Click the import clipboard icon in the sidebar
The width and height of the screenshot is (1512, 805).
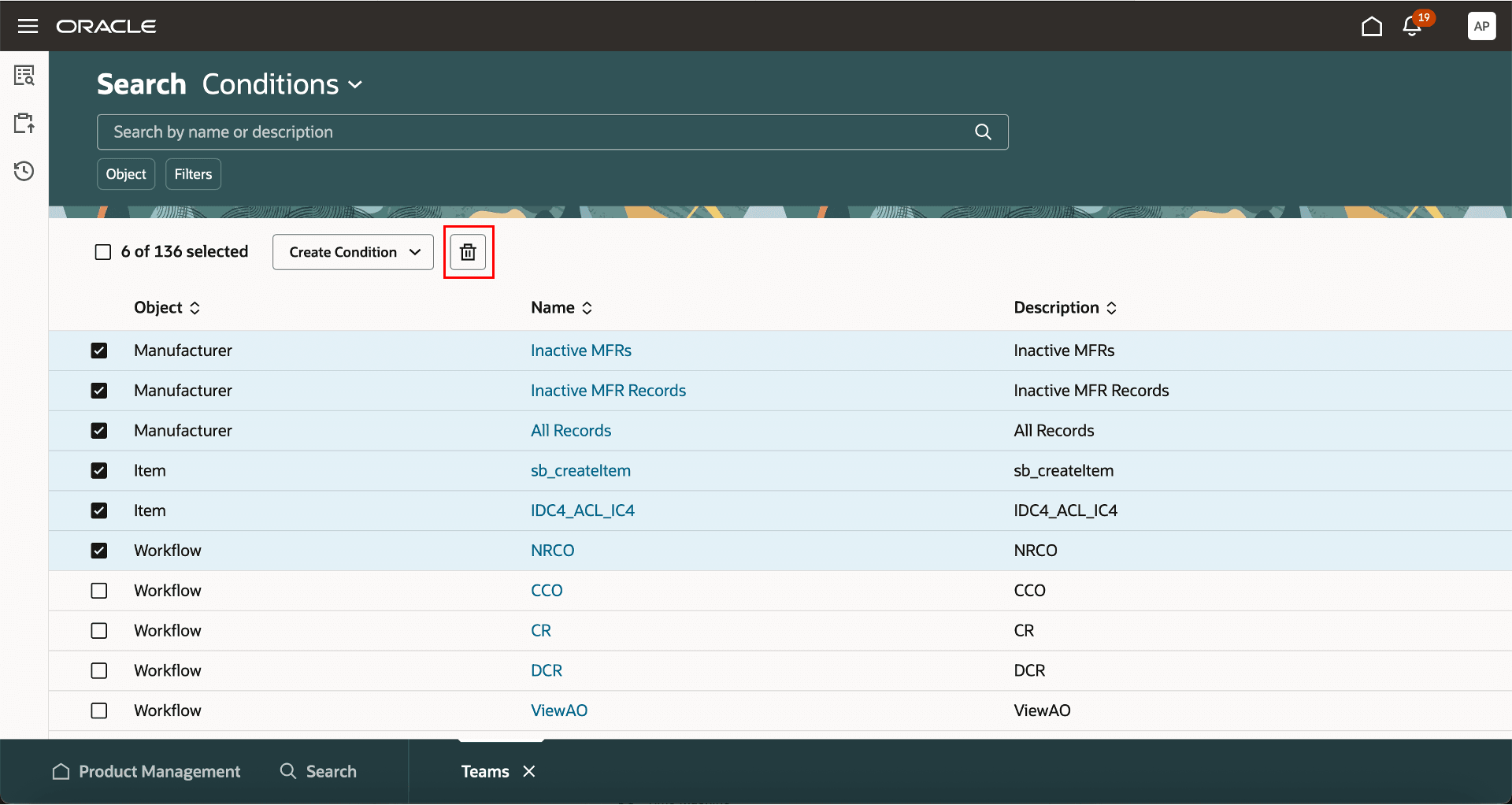click(x=24, y=123)
